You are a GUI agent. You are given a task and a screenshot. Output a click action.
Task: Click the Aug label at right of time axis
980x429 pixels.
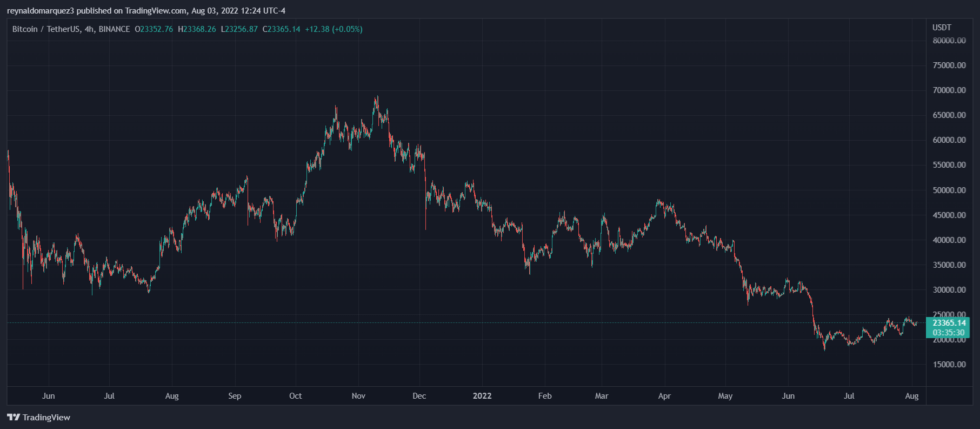point(912,396)
